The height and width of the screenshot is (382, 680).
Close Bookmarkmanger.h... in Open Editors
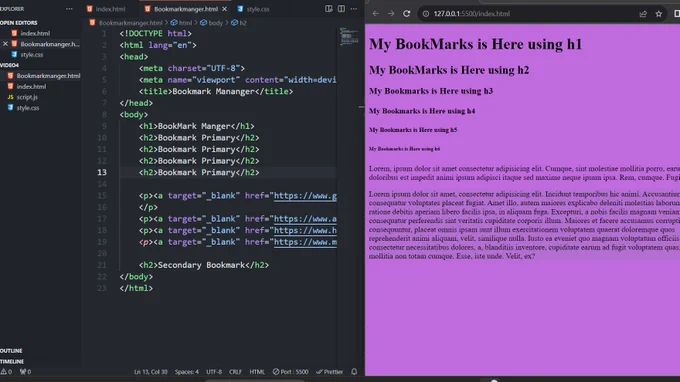click(x=5, y=44)
